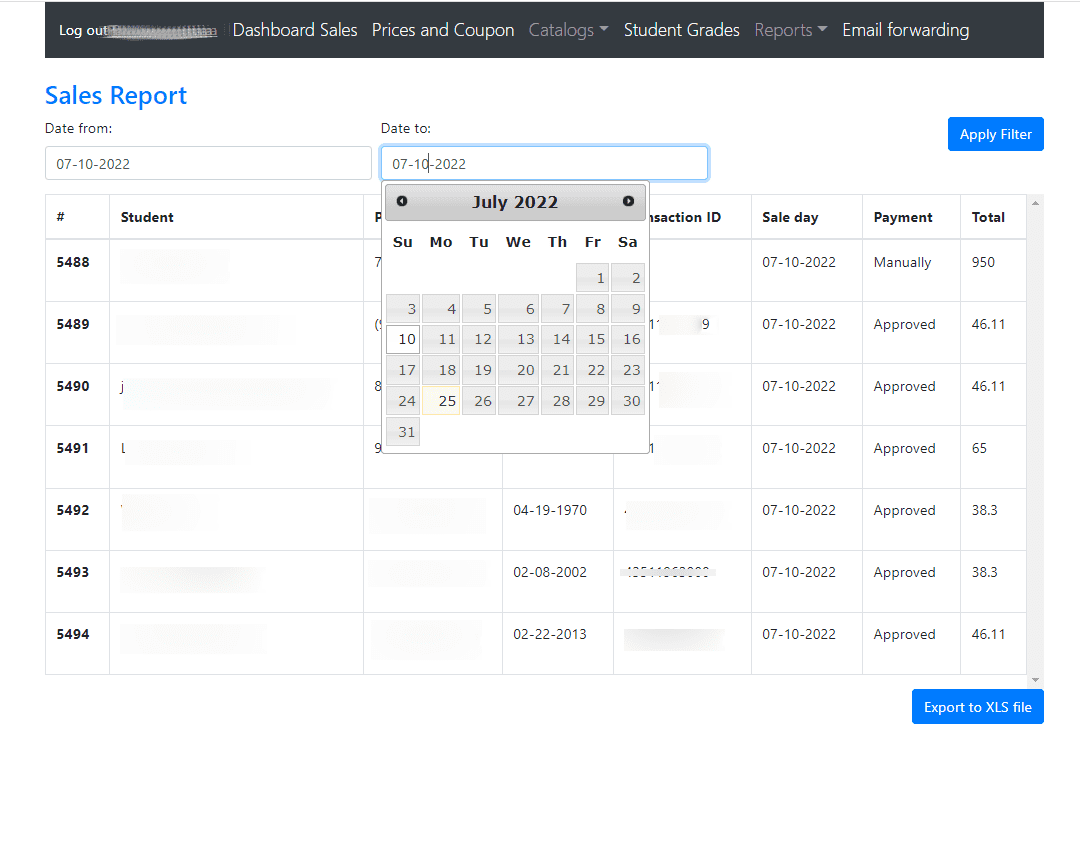Open Dashboard Sales from the navbar

[294, 30]
